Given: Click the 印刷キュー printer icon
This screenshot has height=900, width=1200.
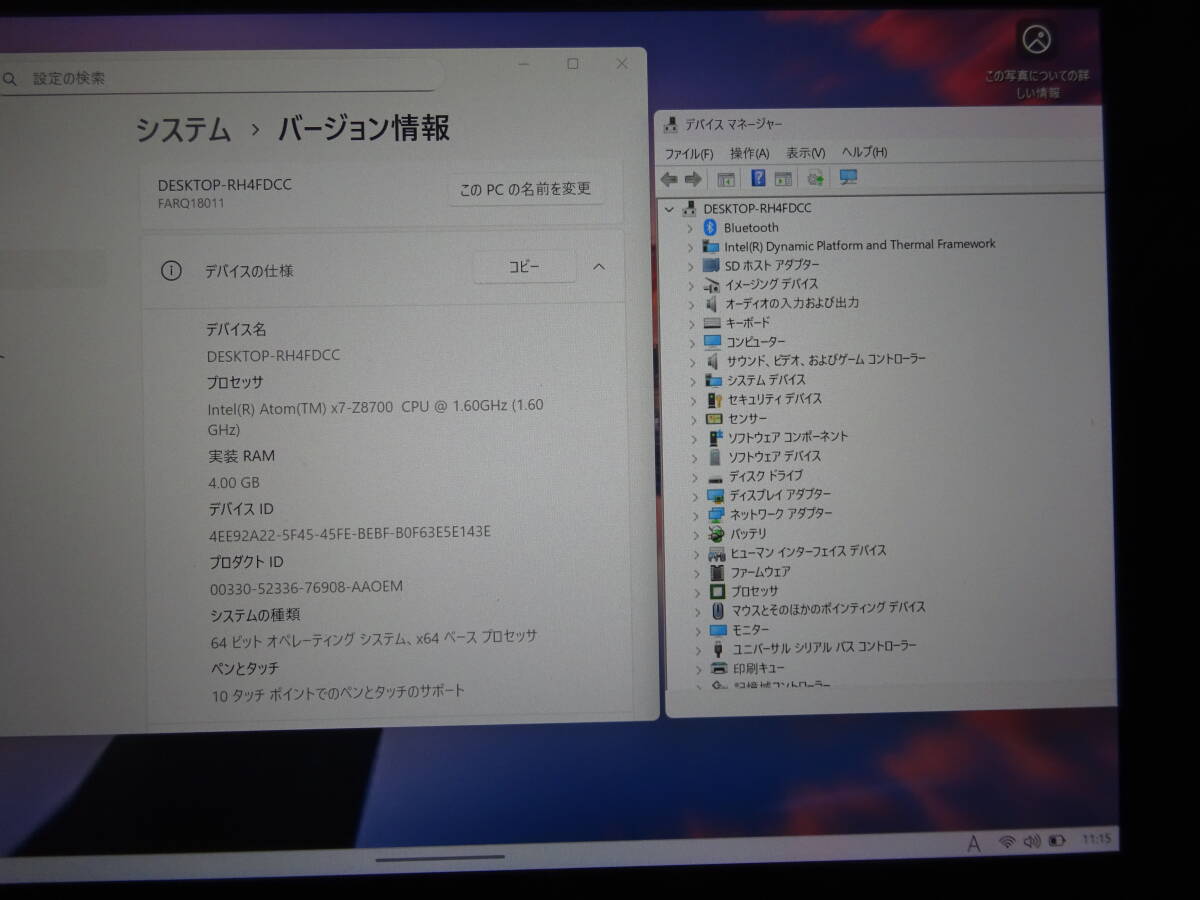Looking at the screenshot, I should click(x=719, y=668).
